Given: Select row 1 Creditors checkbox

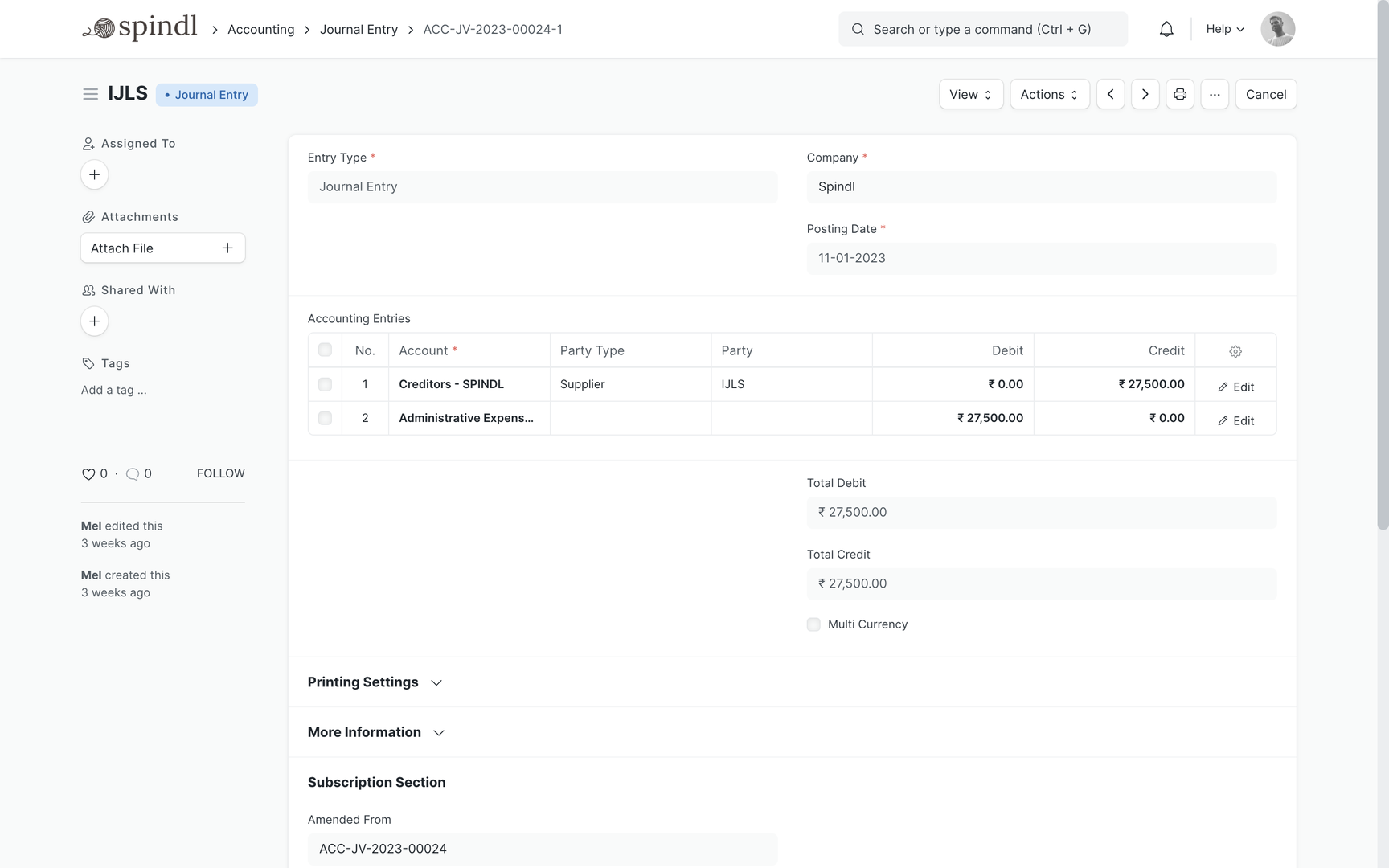Looking at the screenshot, I should 325,385.
